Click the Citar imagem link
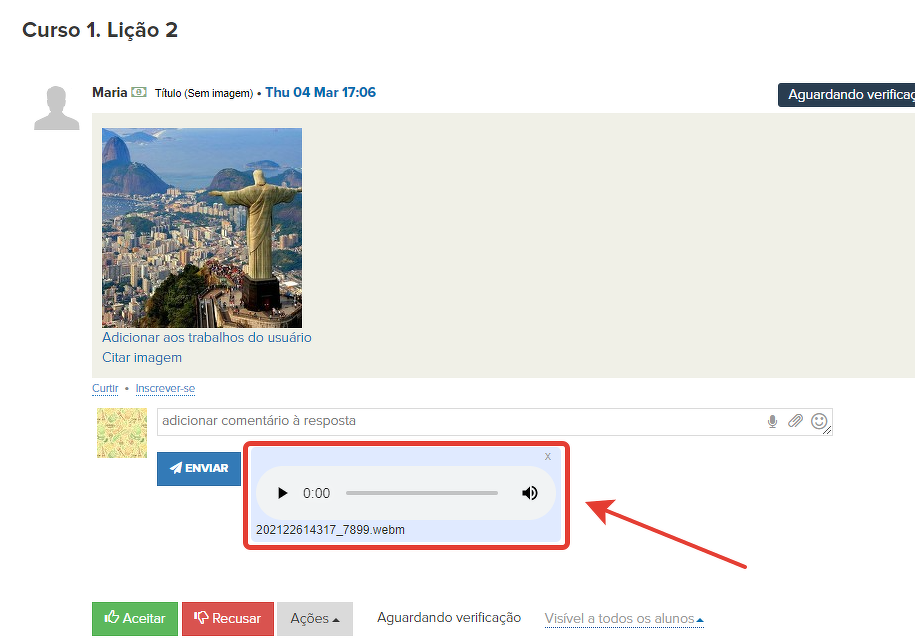This screenshot has width=915, height=643. 142,358
